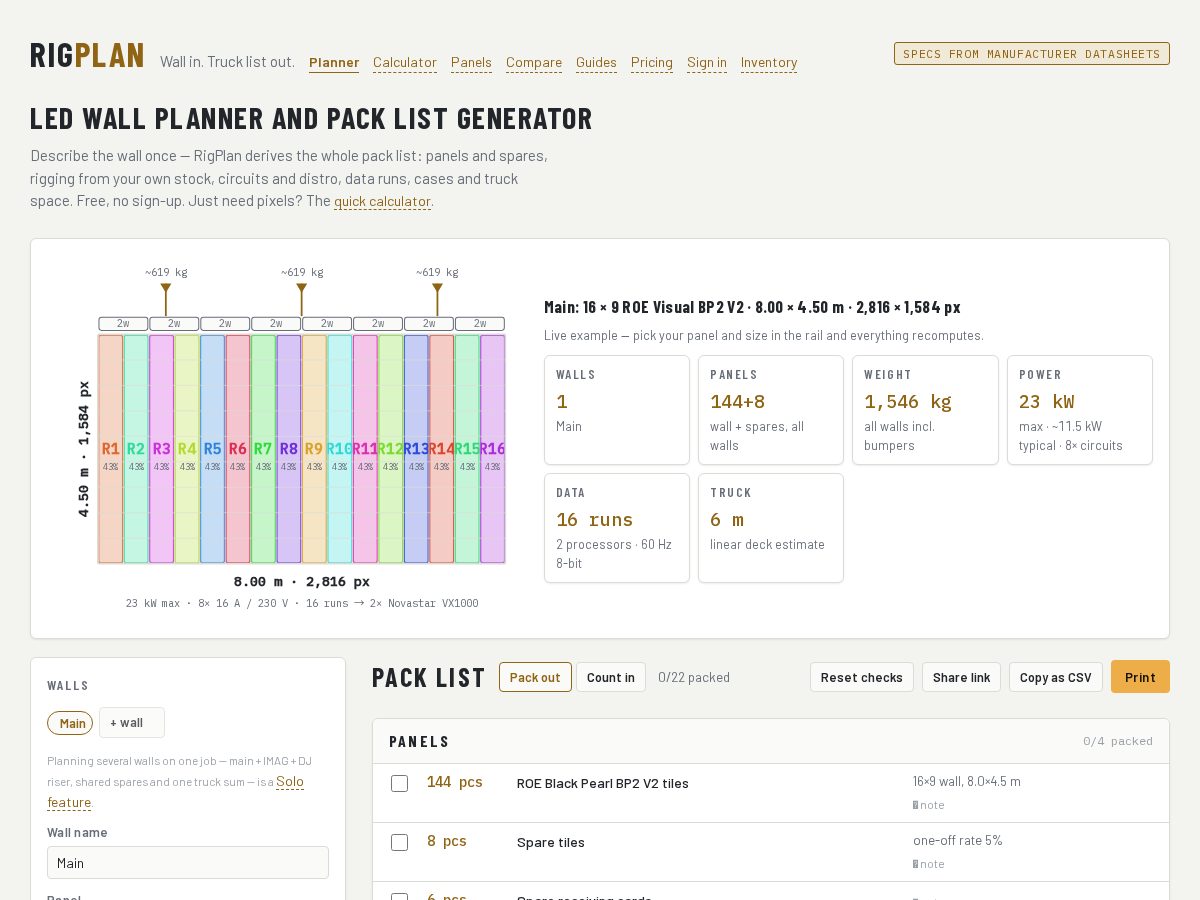Check off 144 pcs ROE Black Pearl tiles
Screen dimensions: 1200x900
(399, 783)
